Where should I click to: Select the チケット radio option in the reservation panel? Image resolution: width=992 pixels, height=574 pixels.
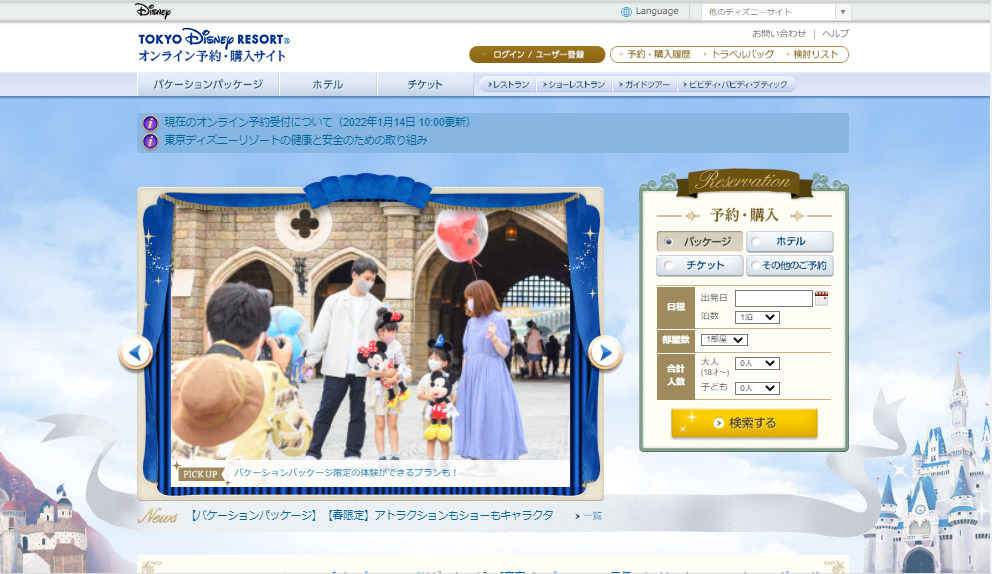[x=699, y=266]
